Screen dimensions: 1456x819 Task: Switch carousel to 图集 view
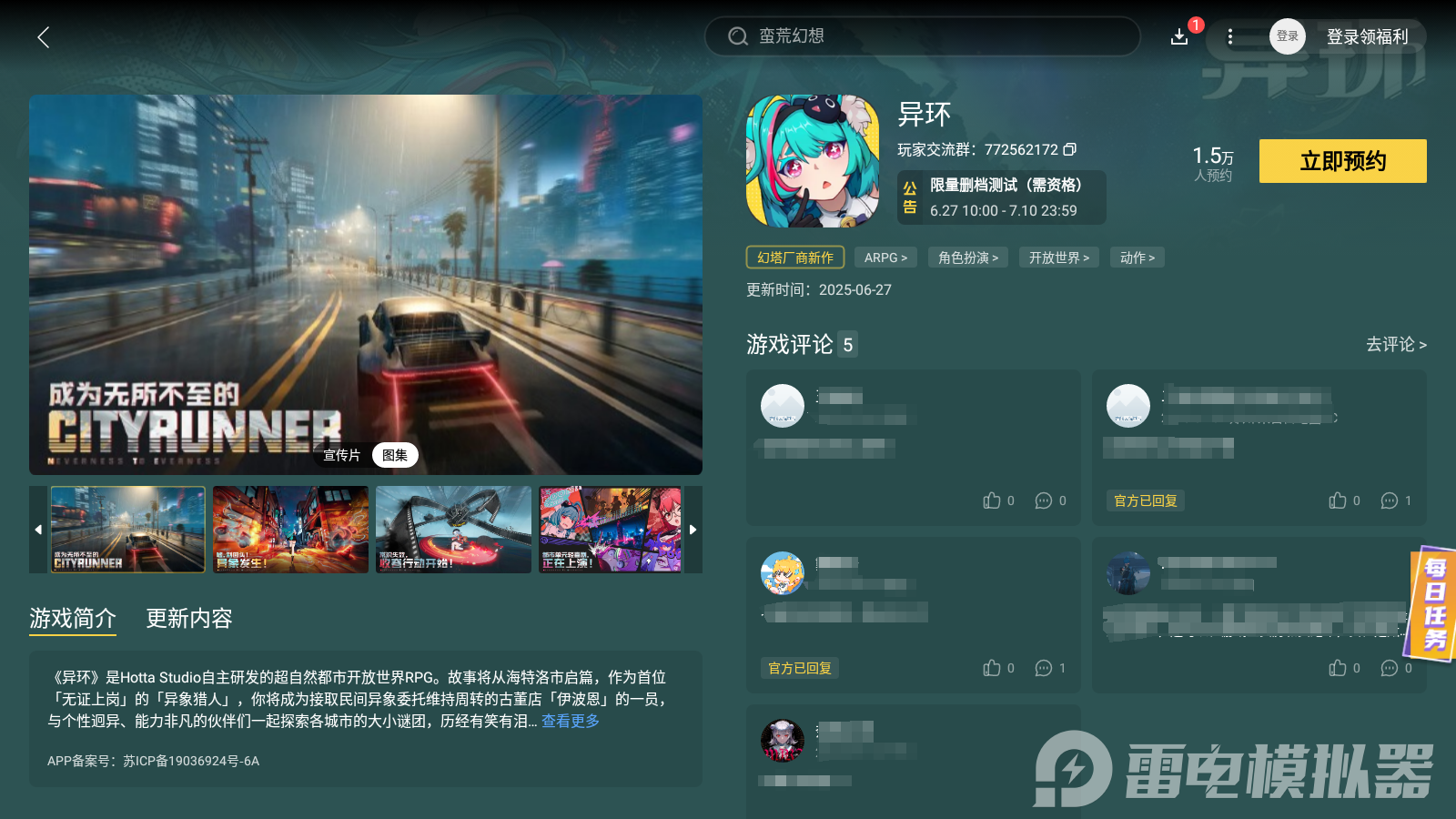click(x=395, y=455)
